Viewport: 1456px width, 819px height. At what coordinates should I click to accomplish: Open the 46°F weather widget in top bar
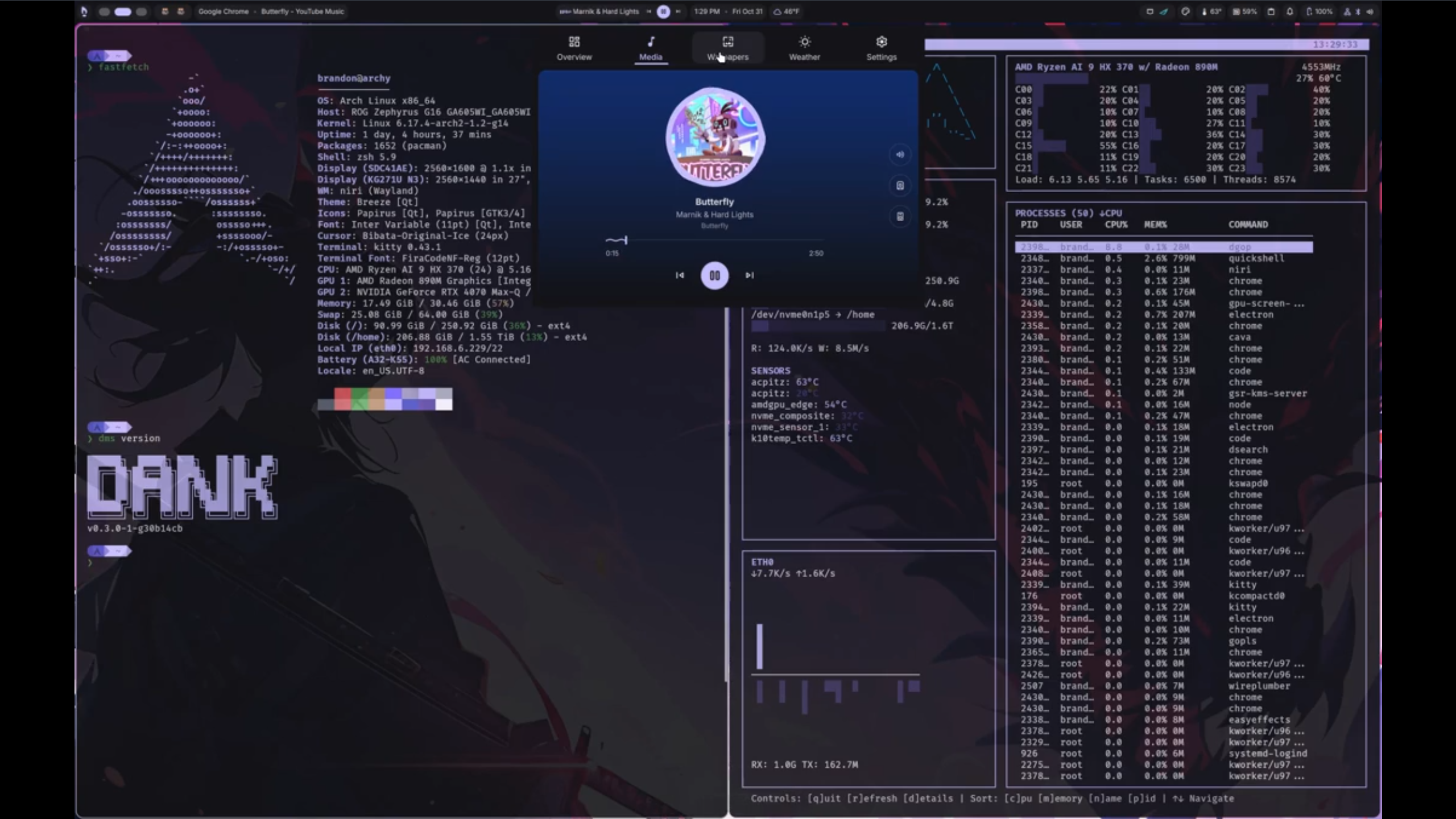click(786, 11)
